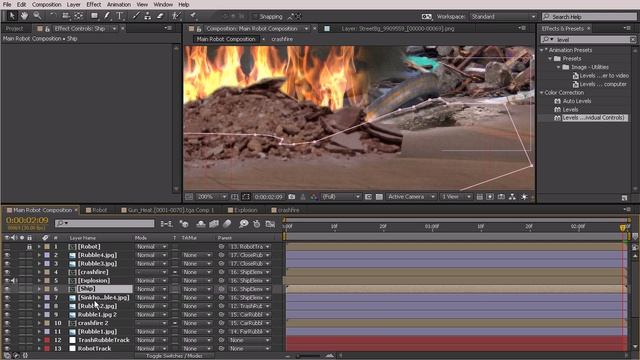This screenshot has height=360, width=640.
Task: Select the Clone Stamp tool
Action: (148, 16)
